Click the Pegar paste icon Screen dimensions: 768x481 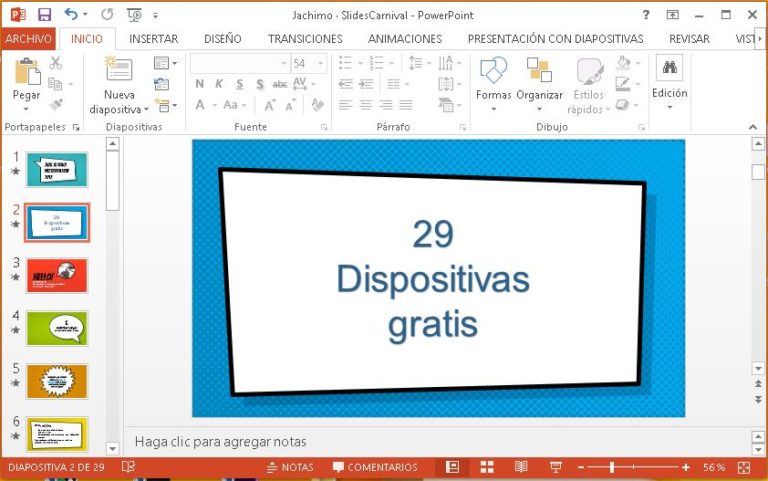[x=27, y=71]
